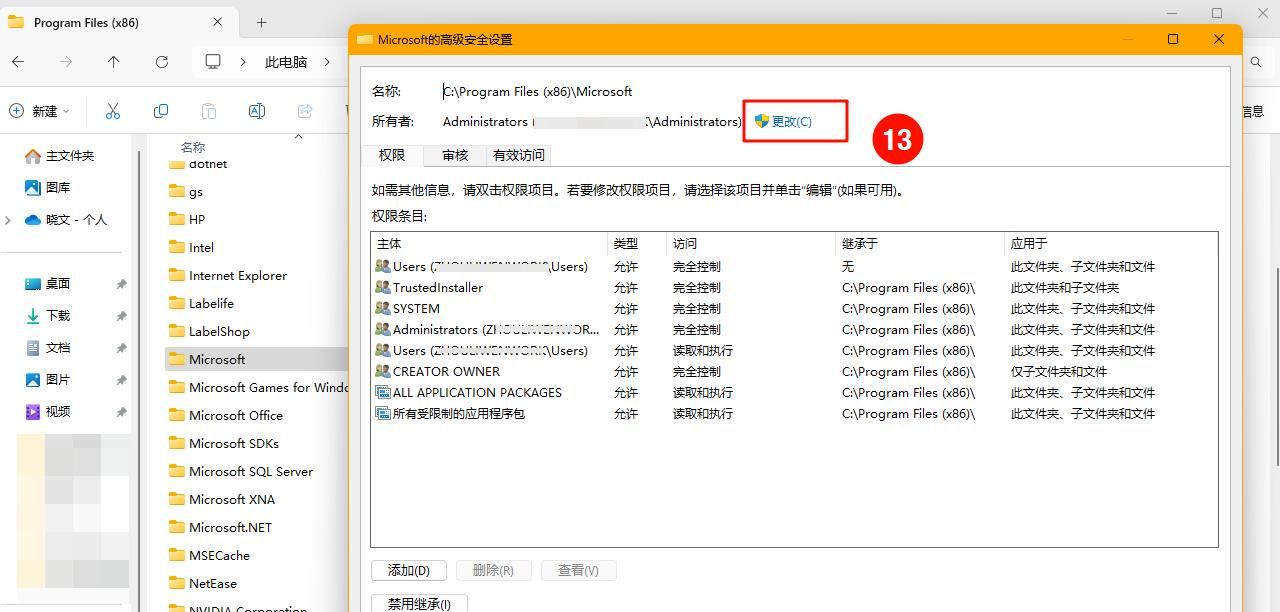This screenshot has height=612, width=1280.
Task: Open search with the magnifier icon
Action: click(1256, 61)
